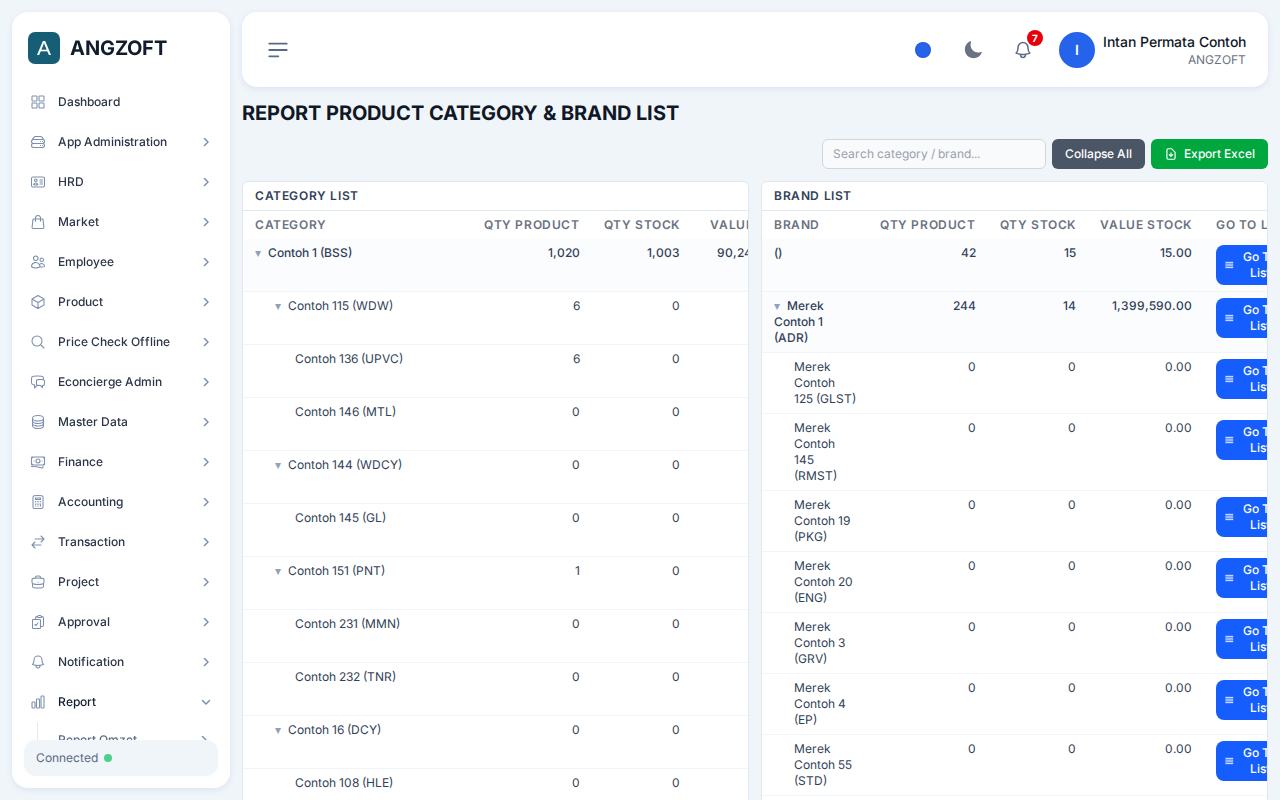Click Go To List for Merek Contoh 19 (PKG)
The width and height of the screenshot is (1280, 800).
click(1242, 517)
